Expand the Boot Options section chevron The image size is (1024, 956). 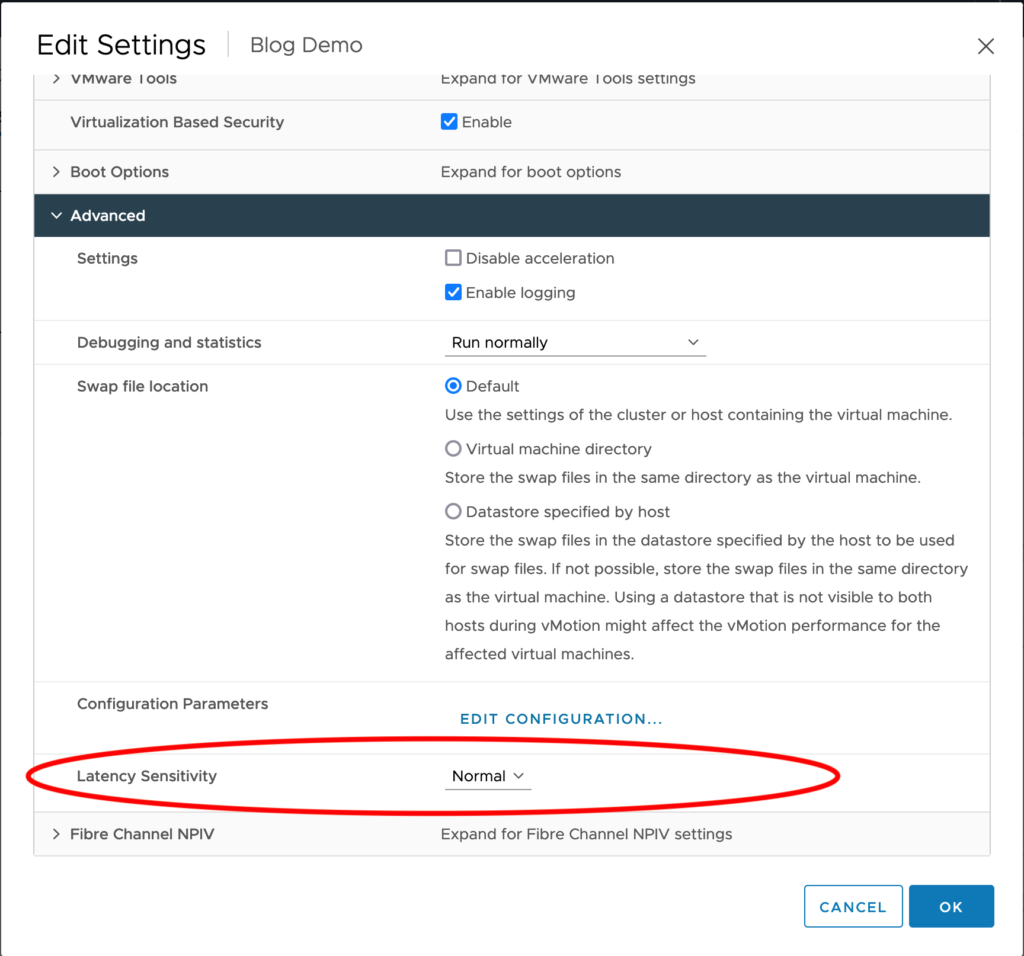[x=56, y=172]
